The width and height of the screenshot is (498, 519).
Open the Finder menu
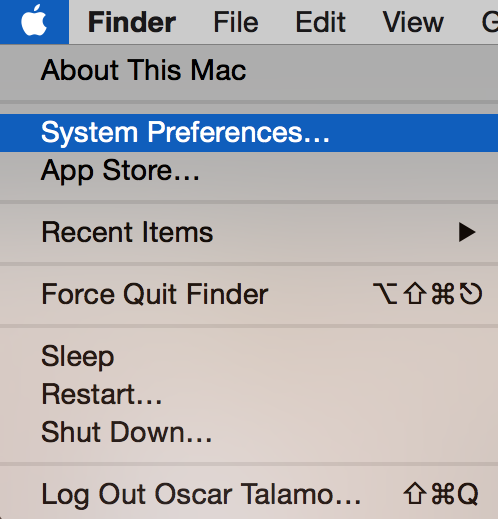[x=132, y=22]
